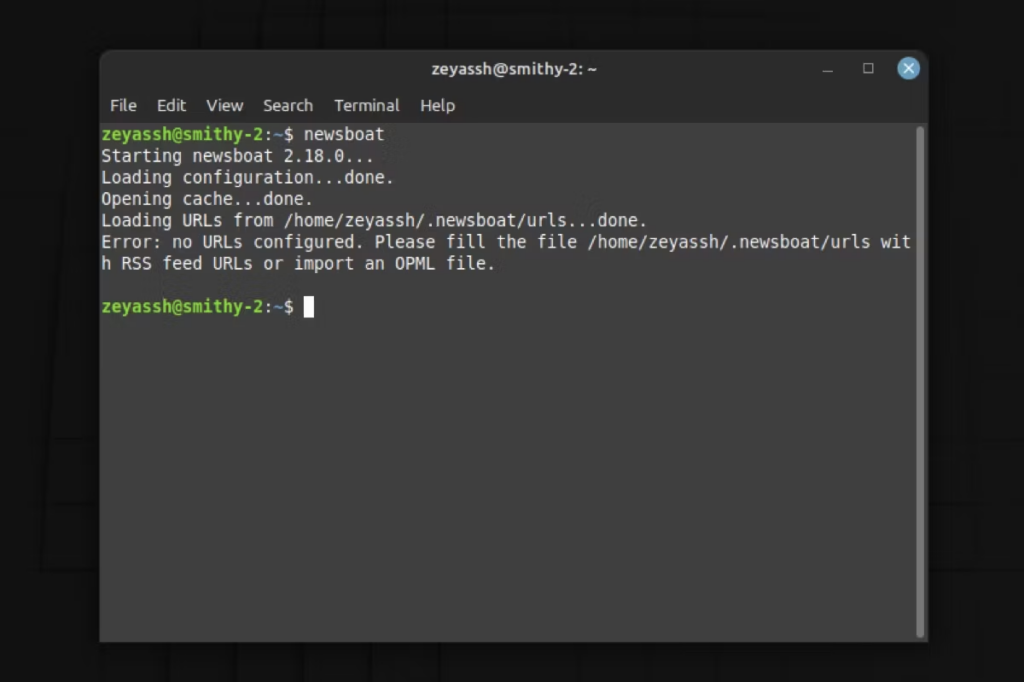The image size is (1024, 682).
Task: Click the top green prompt before newsboat
Action: tap(182, 134)
